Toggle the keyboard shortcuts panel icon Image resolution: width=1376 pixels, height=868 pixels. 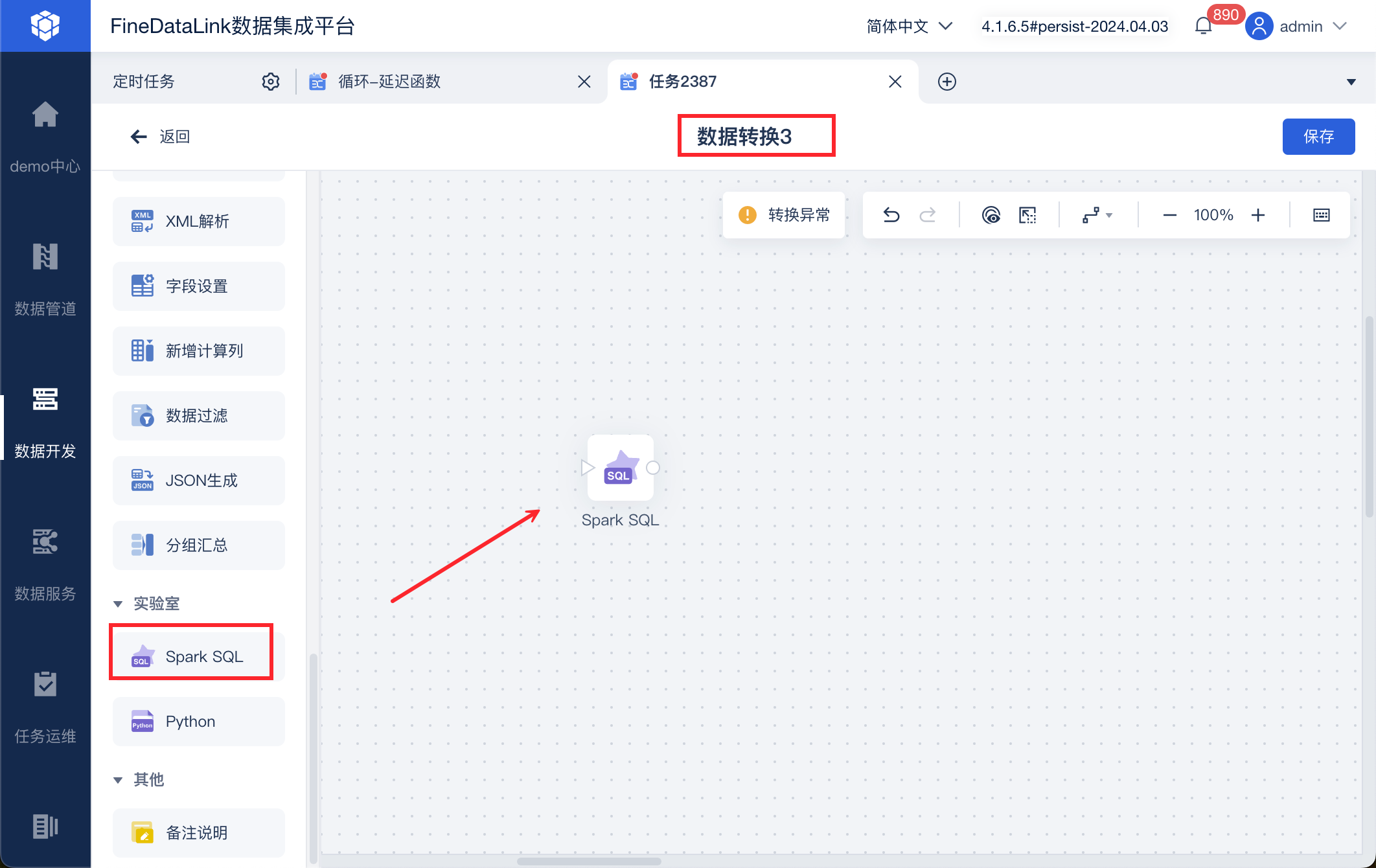coord(1321,215)
